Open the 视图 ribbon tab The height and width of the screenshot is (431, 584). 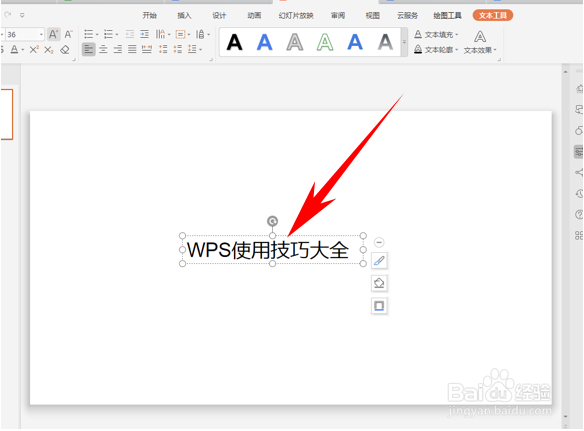(x=372, y=15)
